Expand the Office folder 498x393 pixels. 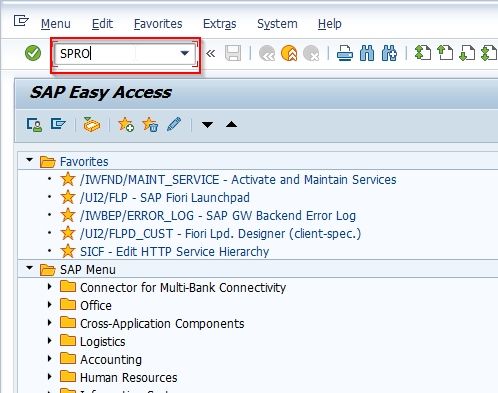tap(50, 304)
